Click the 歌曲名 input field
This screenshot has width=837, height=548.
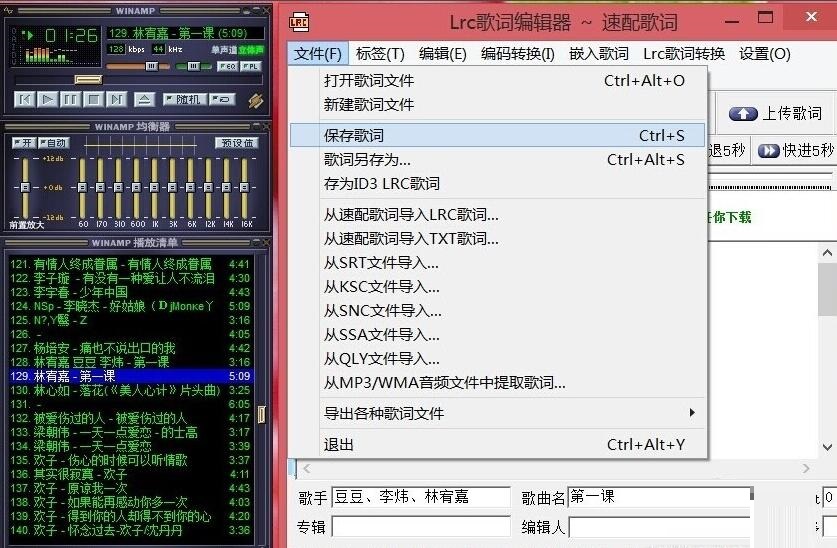[659, 497]
